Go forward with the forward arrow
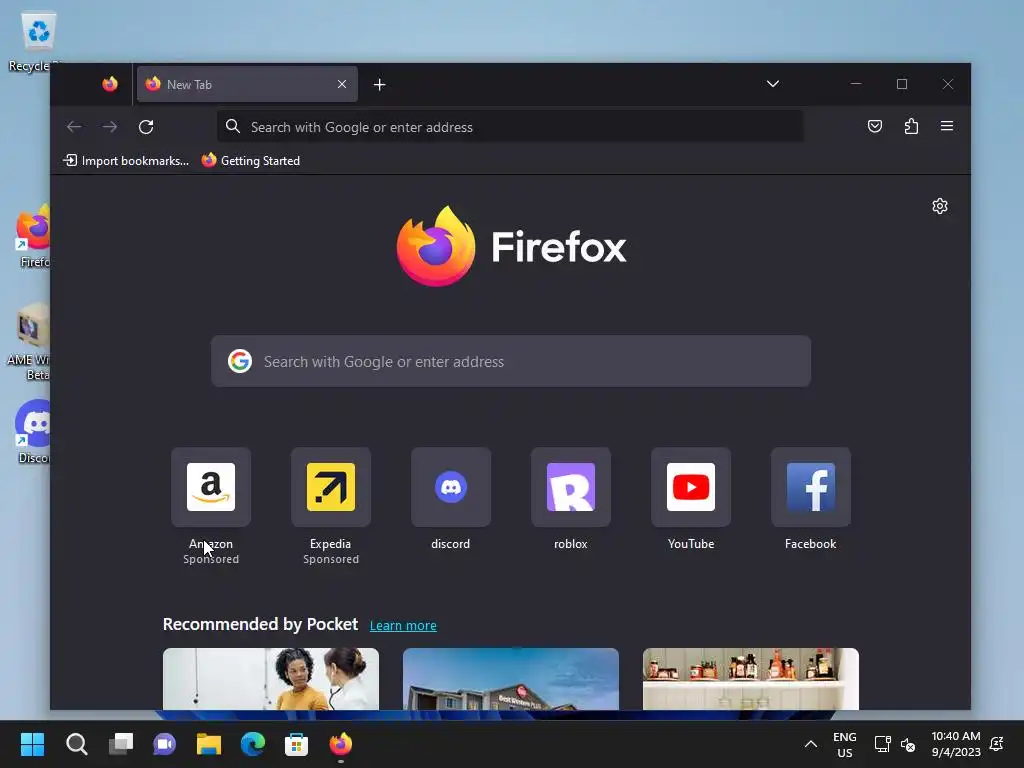The height and width of the screenshot is (768, 1024). tap(110, 127)
